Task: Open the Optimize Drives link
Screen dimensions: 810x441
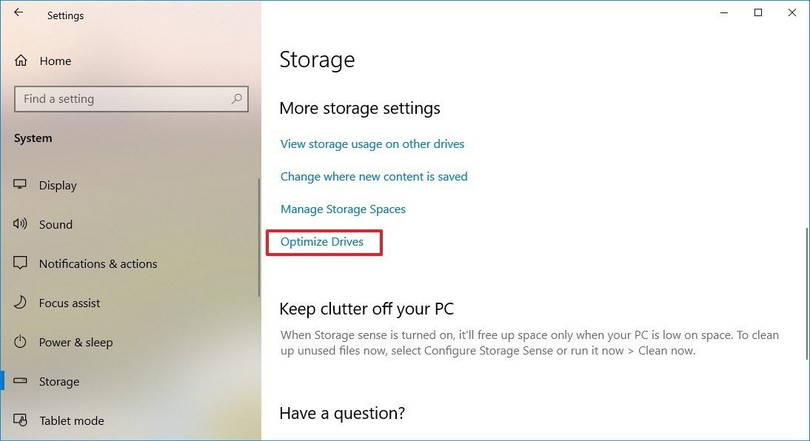Action: [322, 242]
